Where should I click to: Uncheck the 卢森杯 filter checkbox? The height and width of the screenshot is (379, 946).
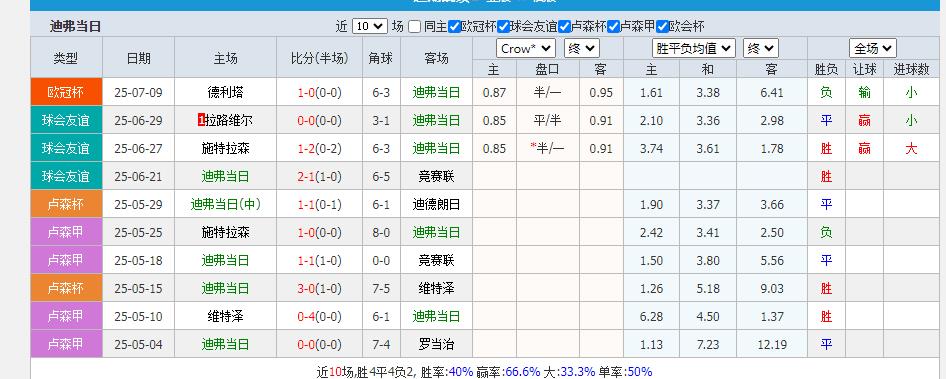click(x=564, y=27)
